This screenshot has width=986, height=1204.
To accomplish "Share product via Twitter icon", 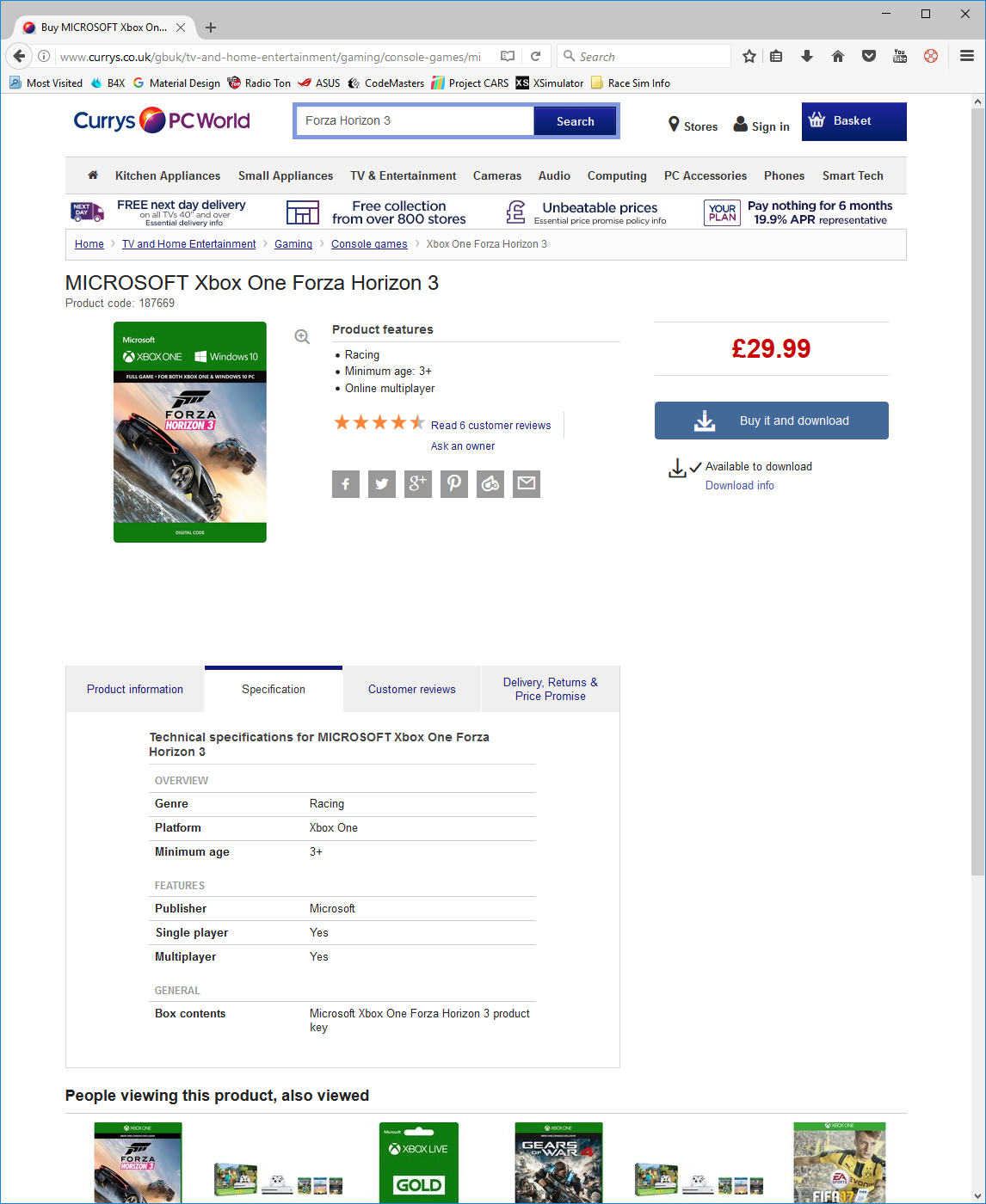I will click(x=382, y=484).
